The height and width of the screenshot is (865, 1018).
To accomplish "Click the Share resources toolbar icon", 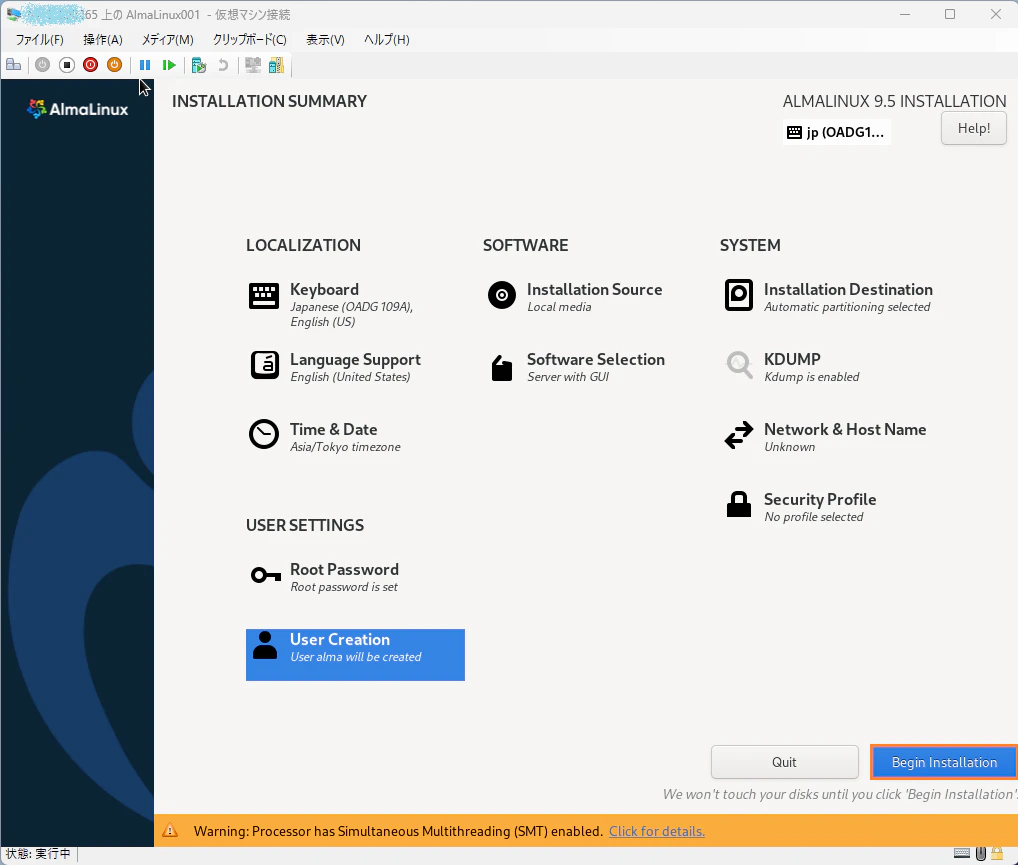I will point(277,65).
